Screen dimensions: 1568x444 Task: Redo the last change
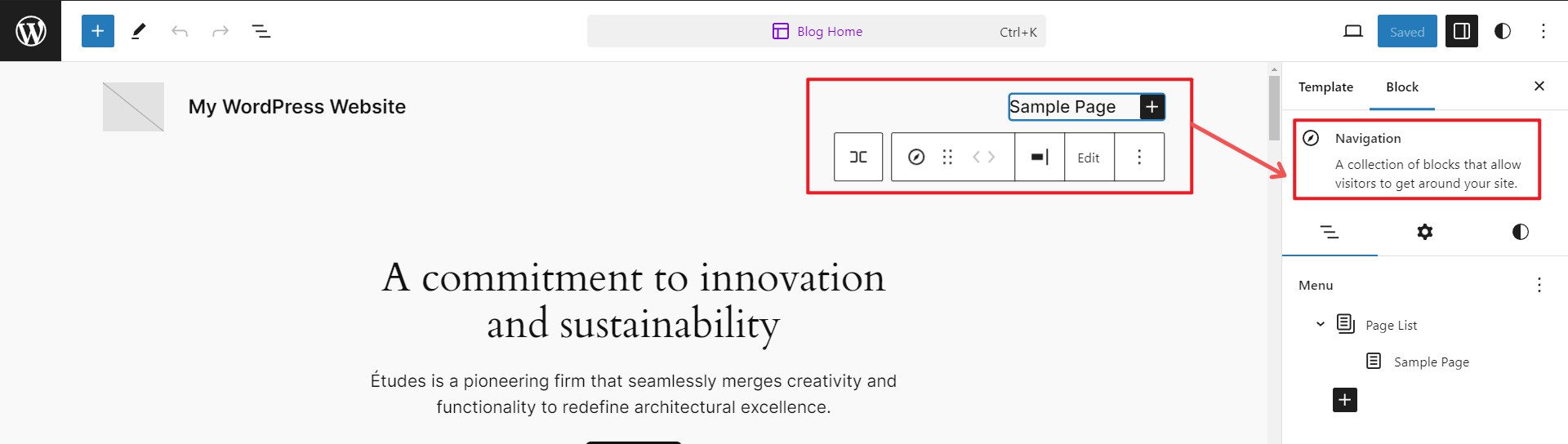tap(220, 31)
